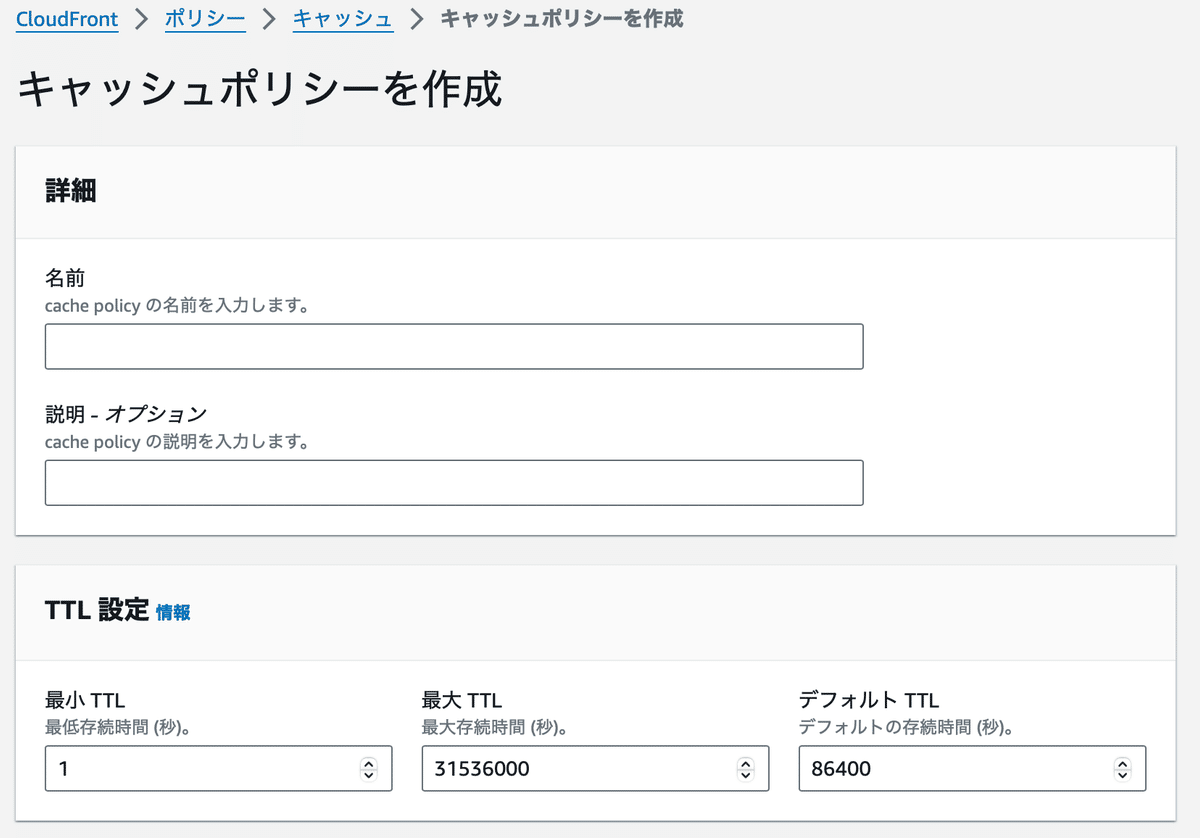Click the 説明 - オプション input field
The image size is (1200, 838).
(x=454, y=482)
